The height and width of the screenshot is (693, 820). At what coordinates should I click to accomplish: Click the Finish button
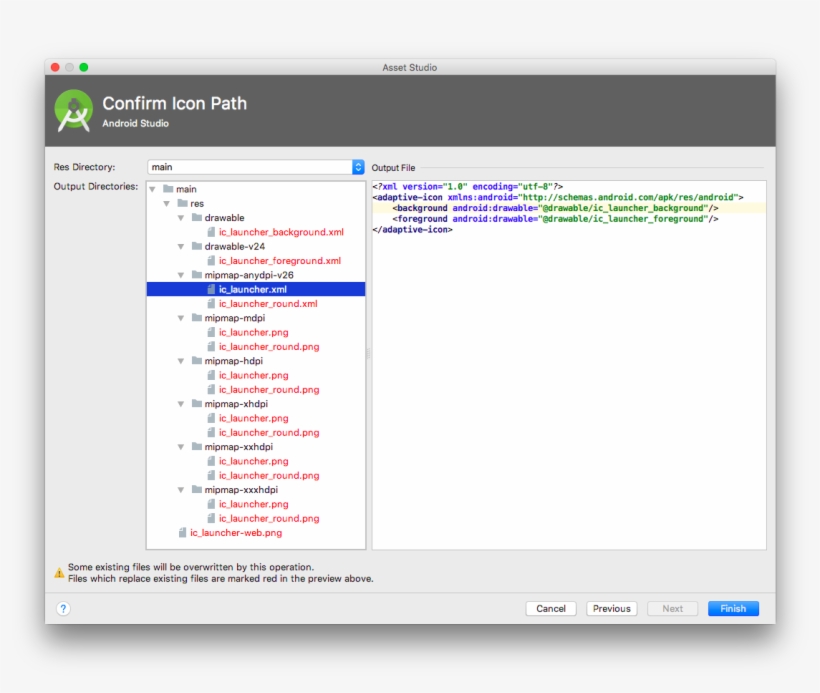(733, 608)
